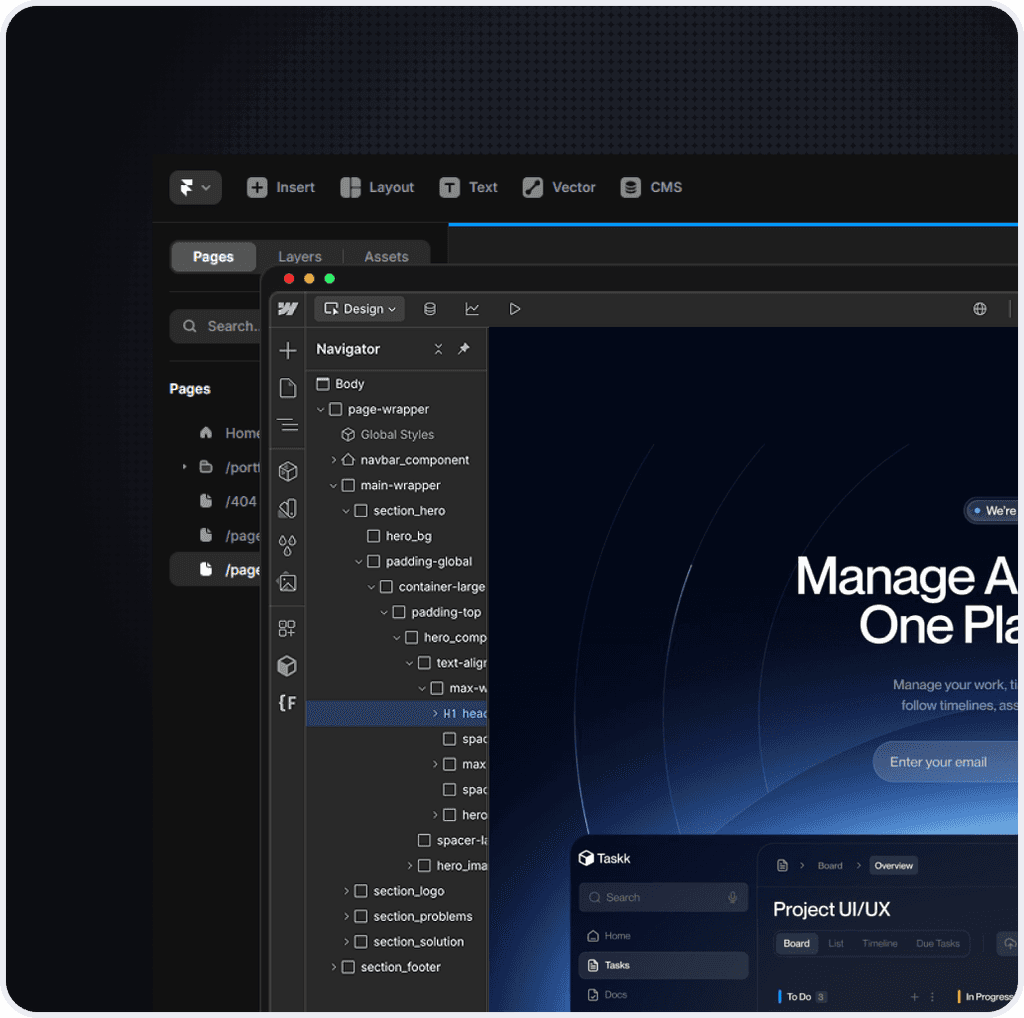Image resolution: width=1024 pixels, height=1018 pixels.
Task: Click the Insert plus icon in Framer
Action: coord(257,187)
